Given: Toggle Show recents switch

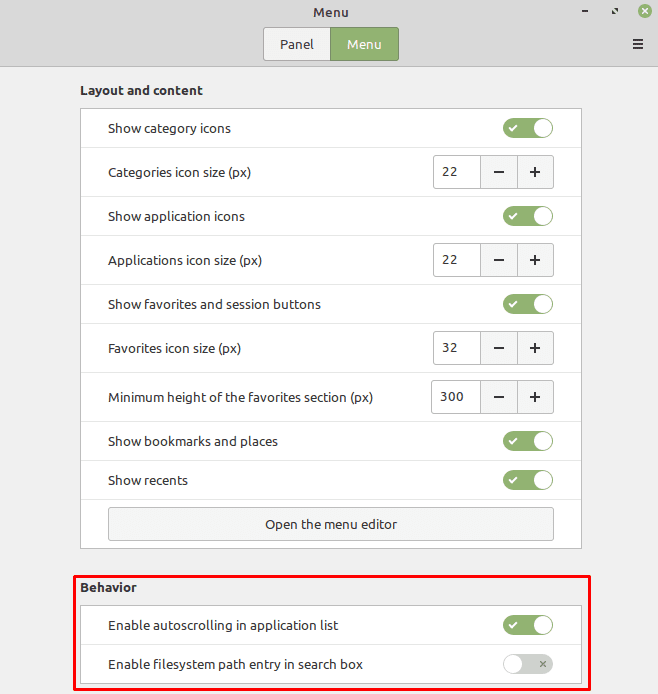Looking at the screenshot, I should [528, 480].
